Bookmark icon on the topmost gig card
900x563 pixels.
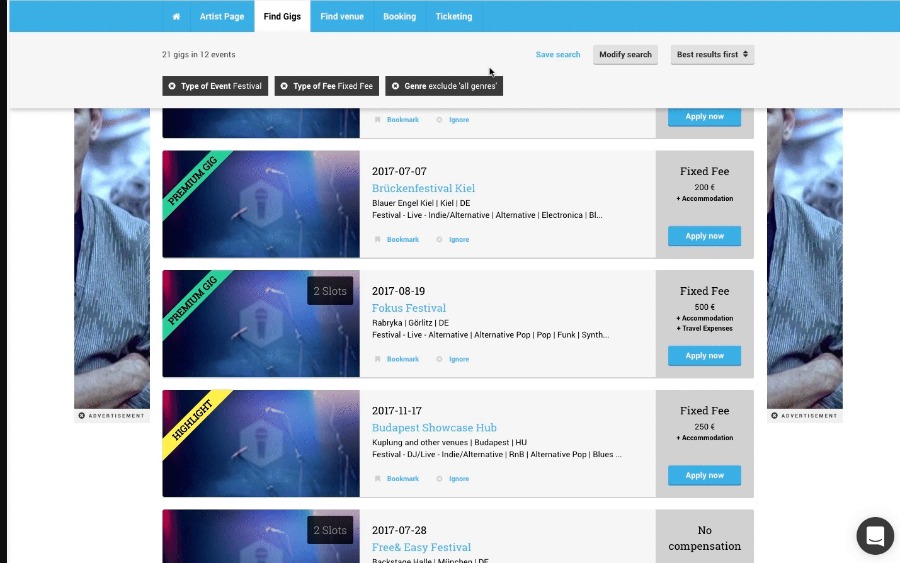click(x=377, y=120)
